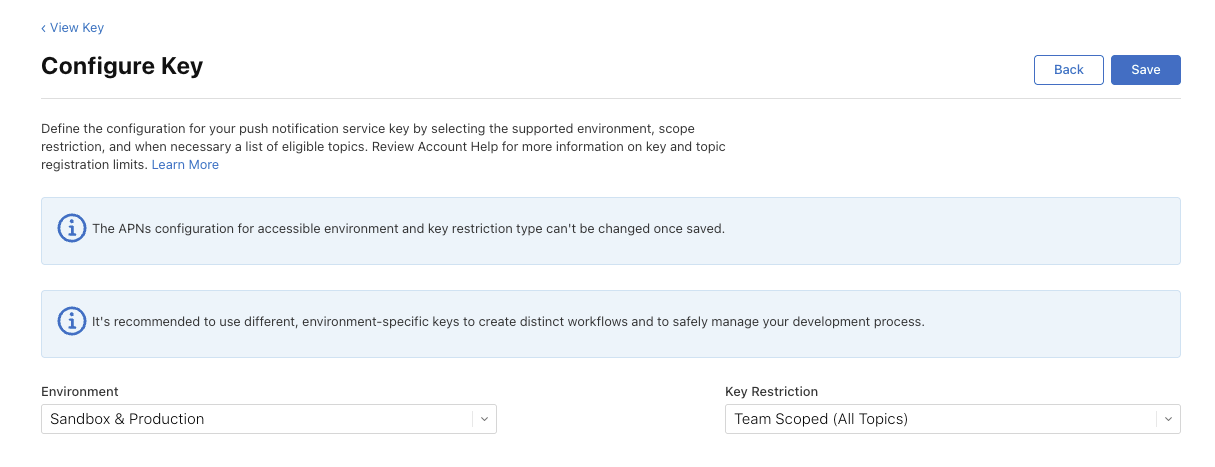The width and height of the screenshot is (1215, 467).
Task: Click the APNs configuration can't be changed message
Action: coord(408,229)
